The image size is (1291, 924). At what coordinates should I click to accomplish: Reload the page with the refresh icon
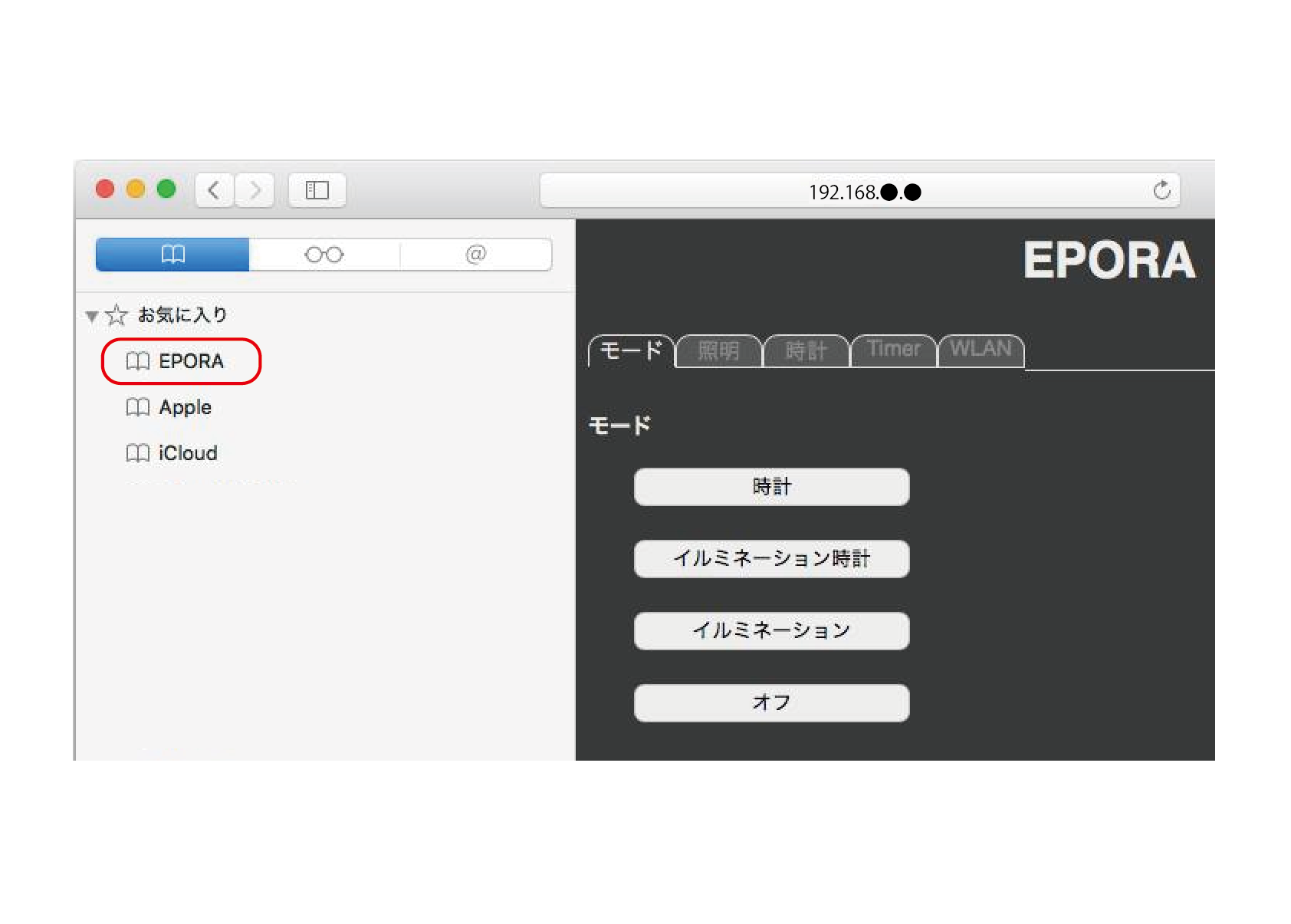[x=1161, y=190]
